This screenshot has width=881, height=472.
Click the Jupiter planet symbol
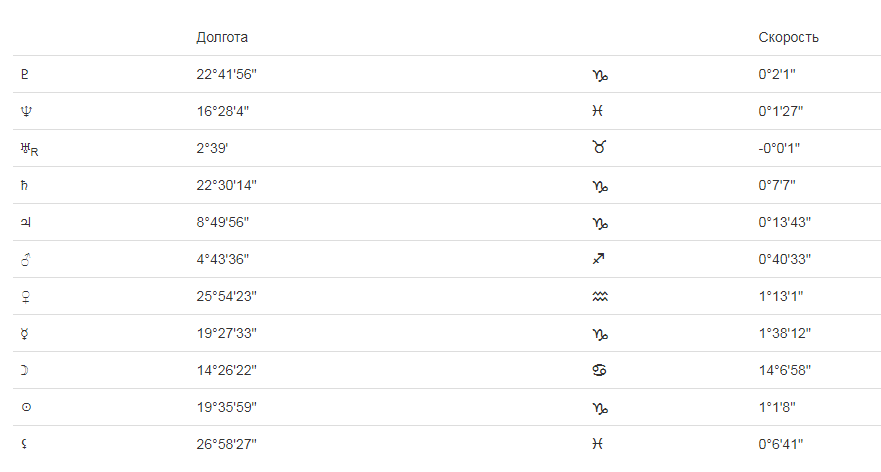point(26,222)
